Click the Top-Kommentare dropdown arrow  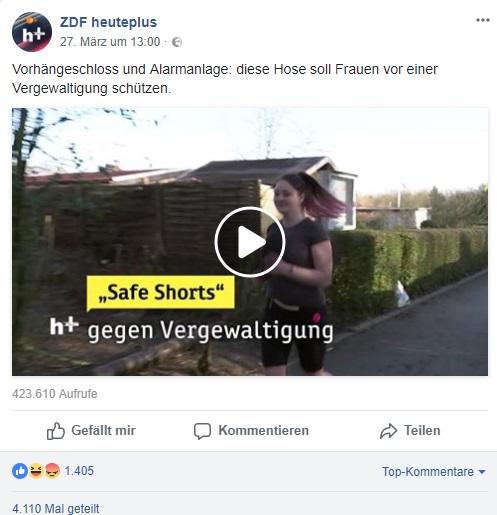click(482, 472)
